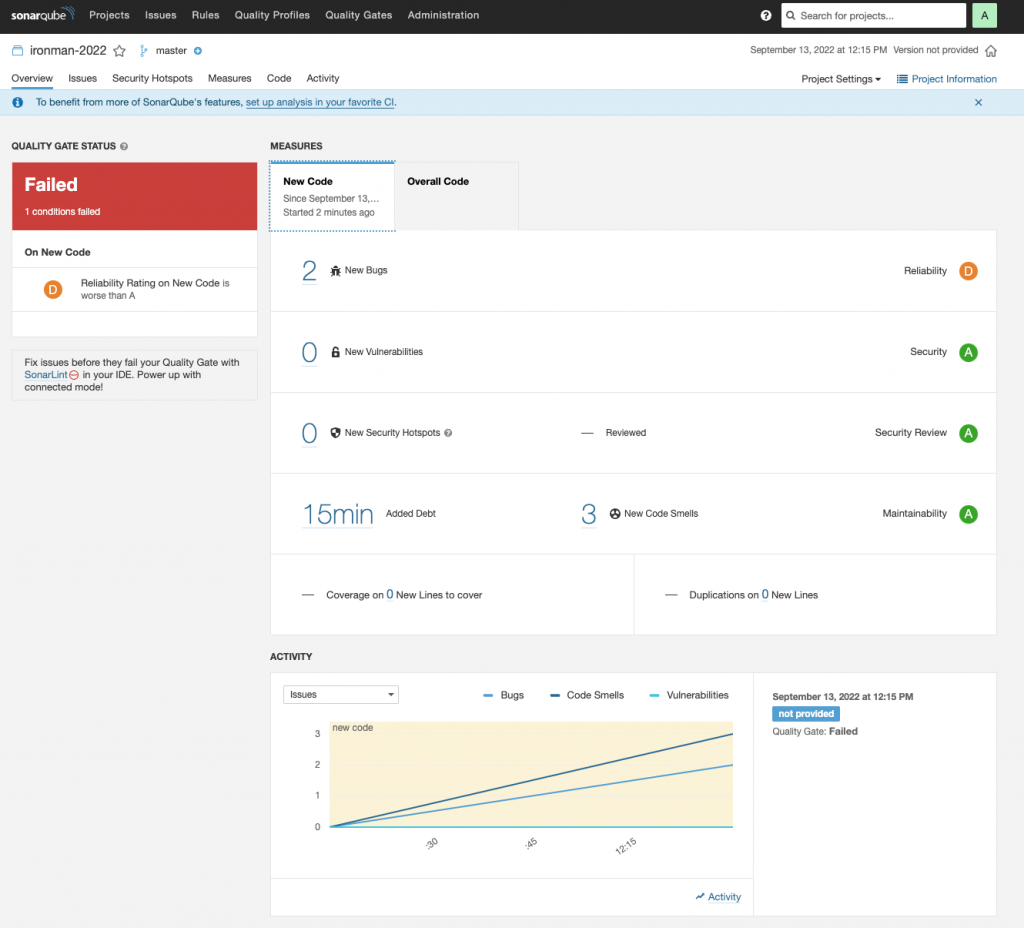Switch to the Security Hotspots tab
The image size is (1024, 928).
coord(152,78)
